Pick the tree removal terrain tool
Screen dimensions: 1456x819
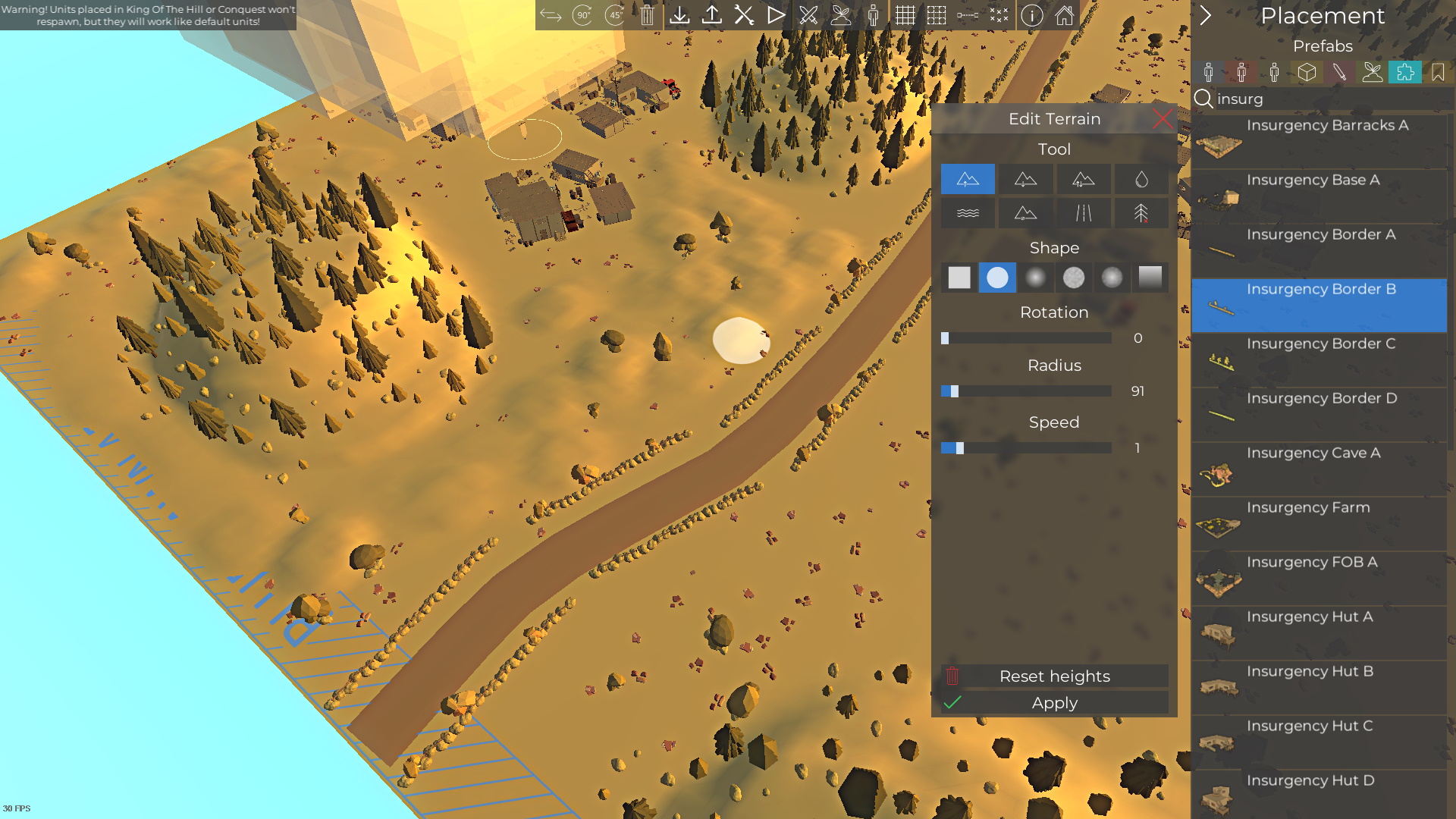1141,213
